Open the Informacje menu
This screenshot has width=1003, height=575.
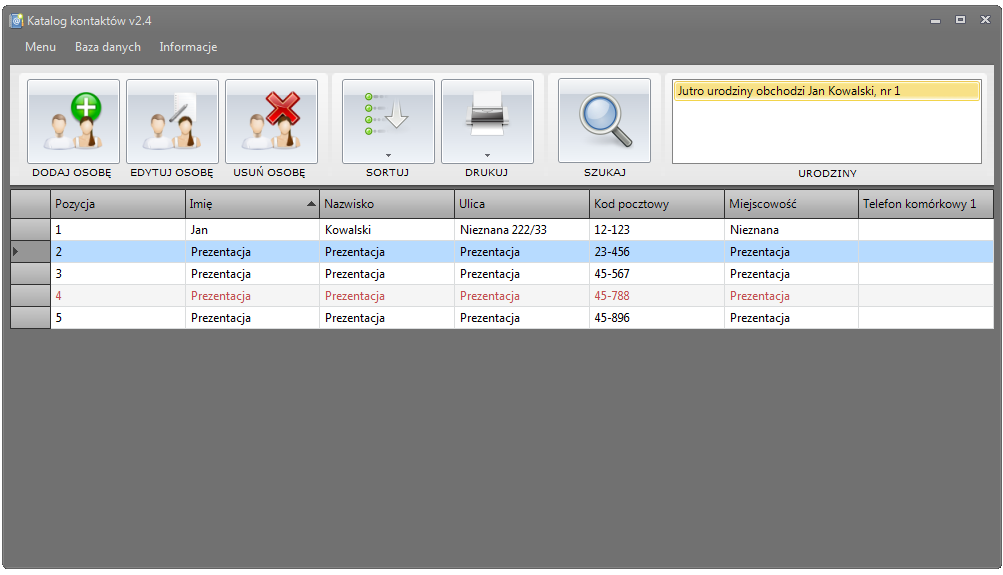(x=188, y=47)
